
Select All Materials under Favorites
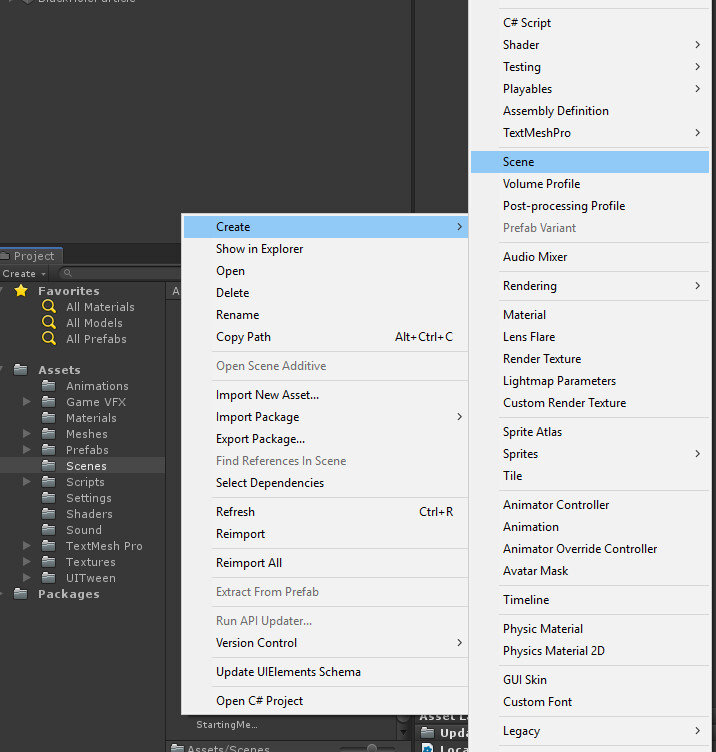coord(100,306)
